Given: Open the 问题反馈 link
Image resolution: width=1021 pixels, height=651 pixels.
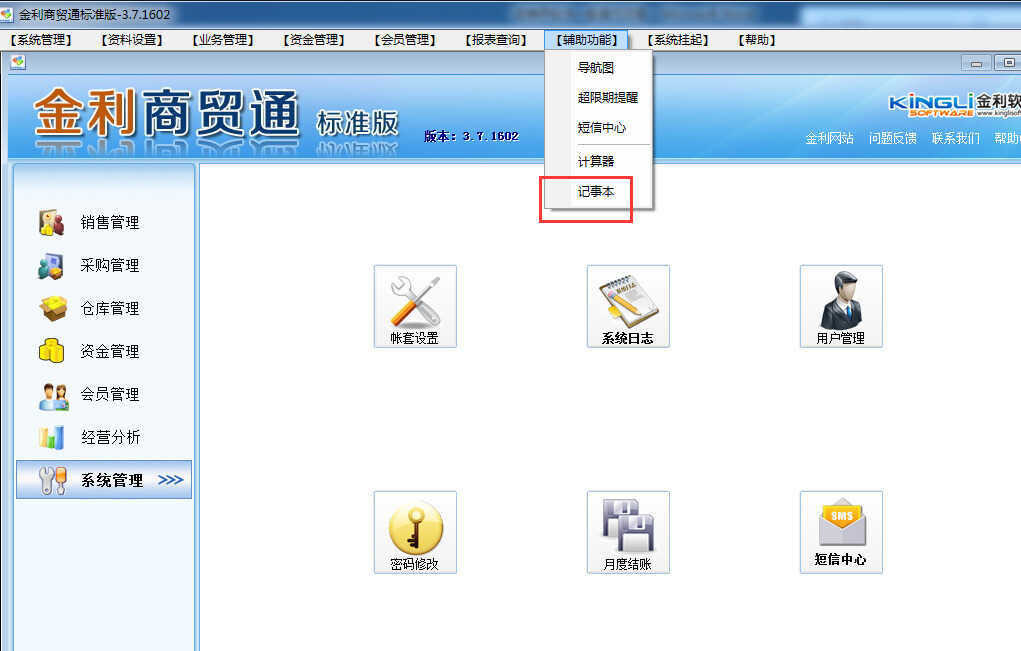Looking at the screenshot, I should (x=892, y=138).
